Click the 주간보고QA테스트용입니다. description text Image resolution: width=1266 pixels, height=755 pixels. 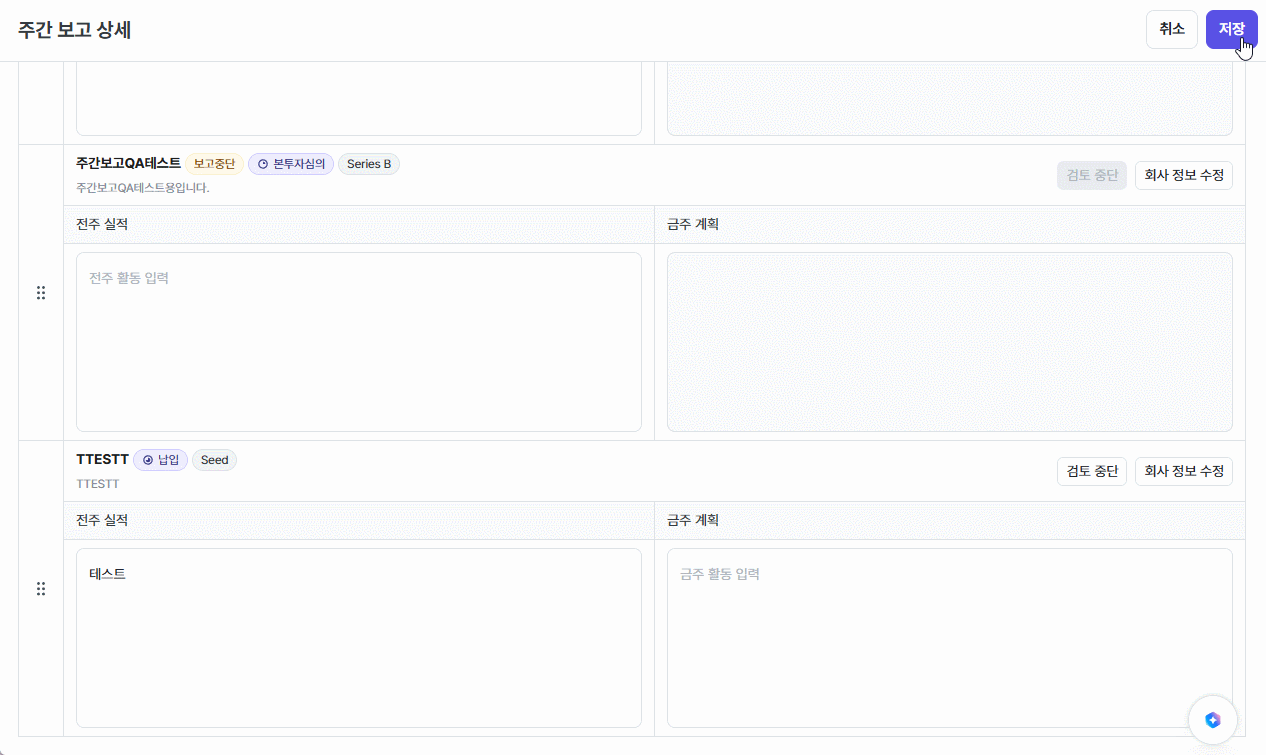pos(143,187)
